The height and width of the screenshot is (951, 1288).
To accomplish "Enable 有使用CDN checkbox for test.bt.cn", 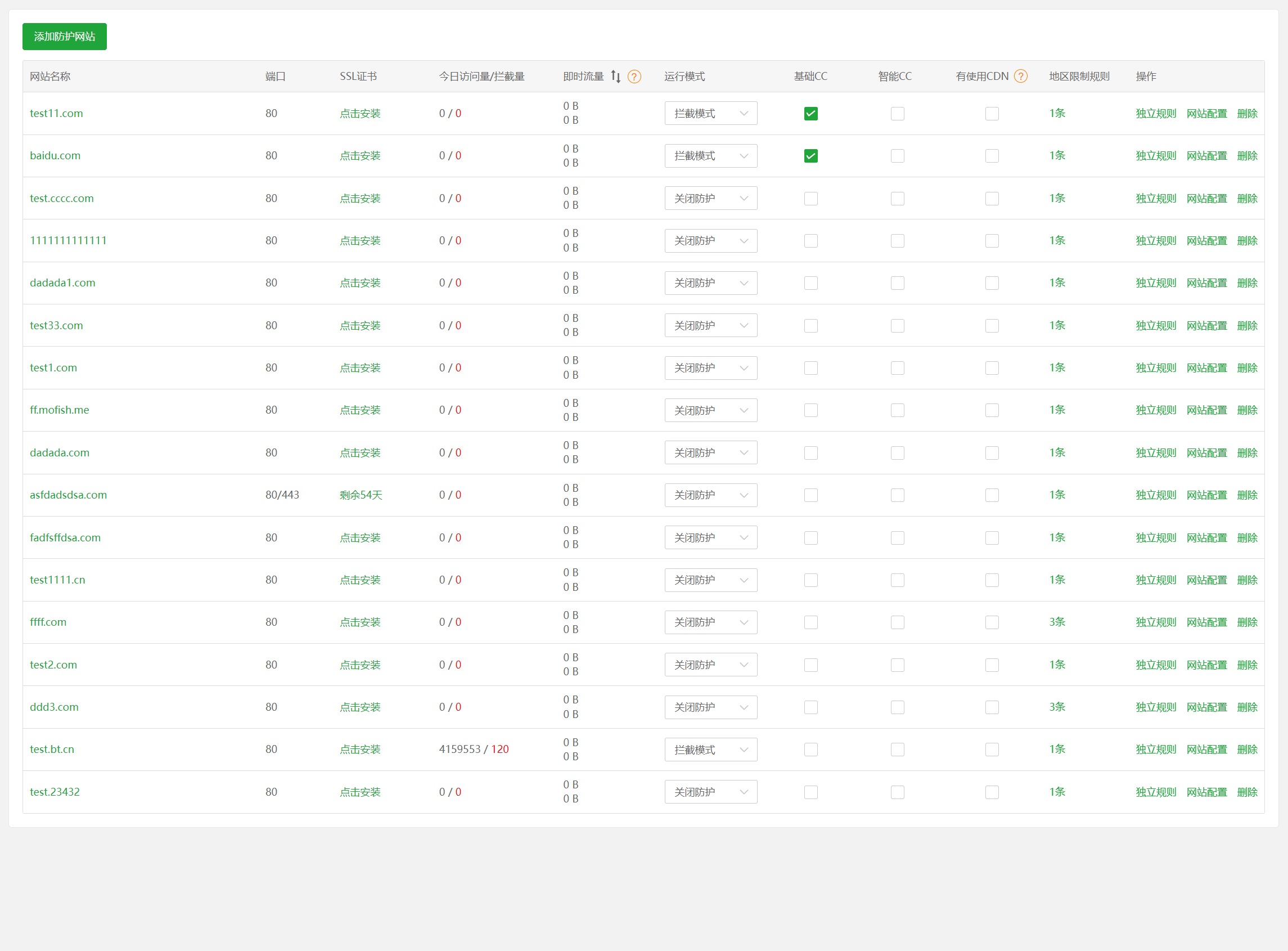I will [x=992, y=750].
